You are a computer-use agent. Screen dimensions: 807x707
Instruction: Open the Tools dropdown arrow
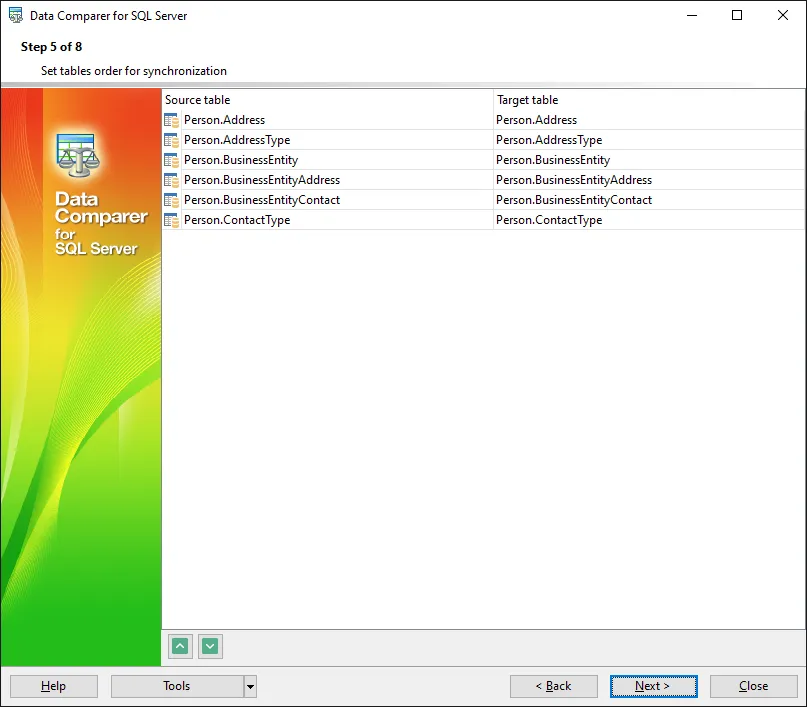pos(250,686)
